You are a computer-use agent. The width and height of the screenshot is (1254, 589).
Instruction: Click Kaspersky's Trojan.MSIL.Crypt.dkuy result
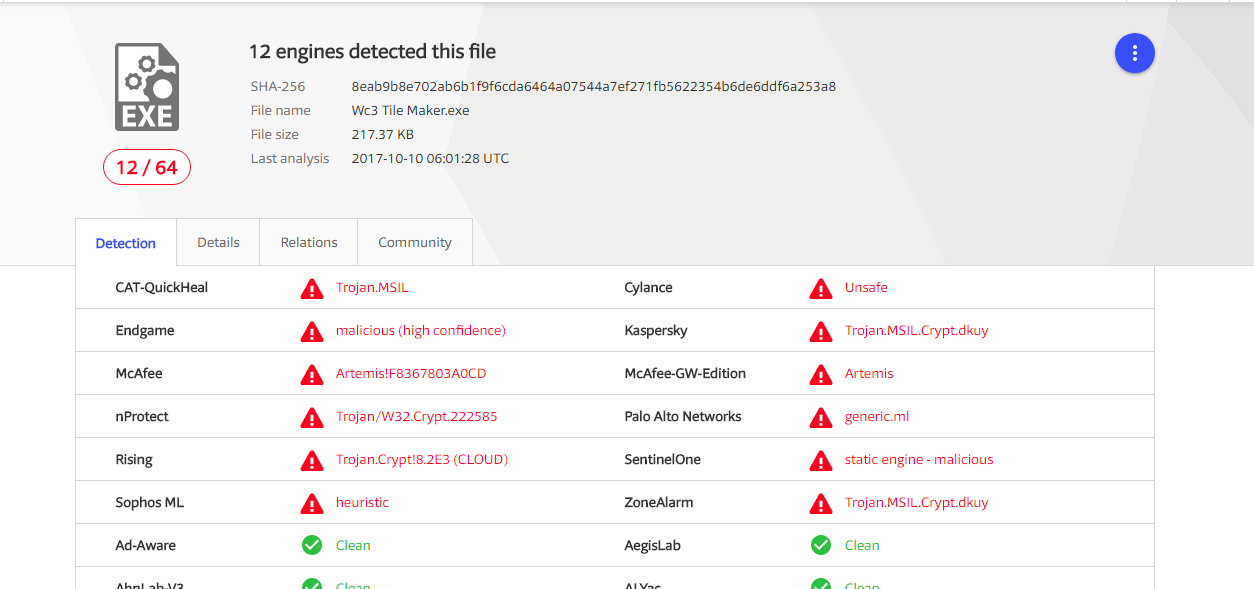pos(917,331)
